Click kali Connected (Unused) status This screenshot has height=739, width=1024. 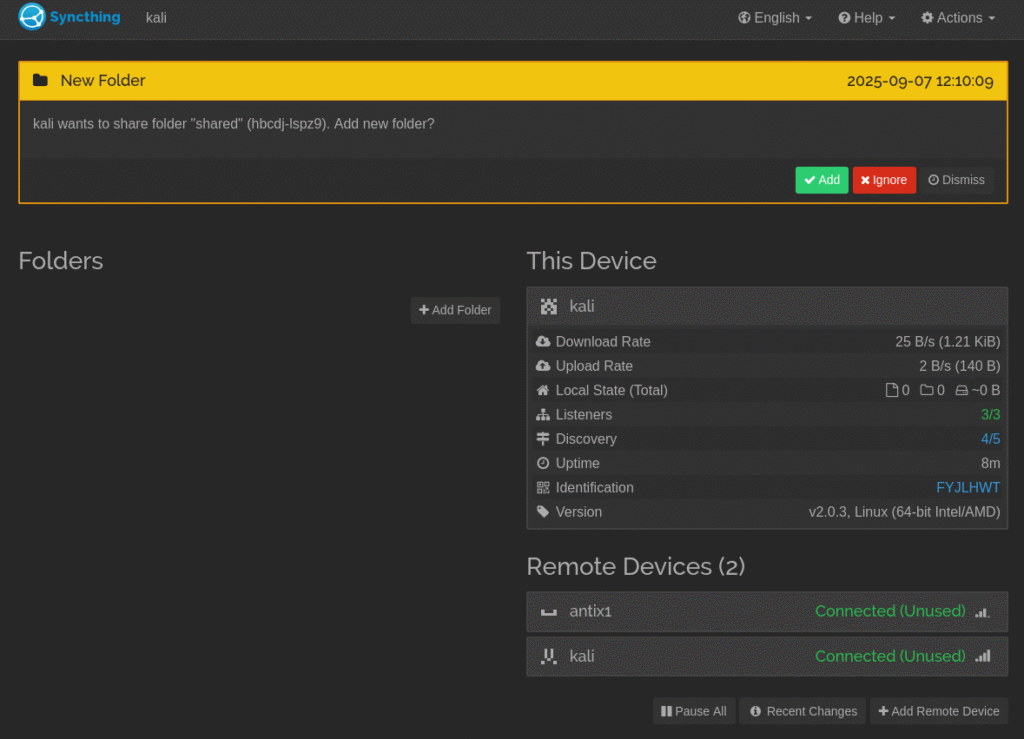[x=889, y=656]
